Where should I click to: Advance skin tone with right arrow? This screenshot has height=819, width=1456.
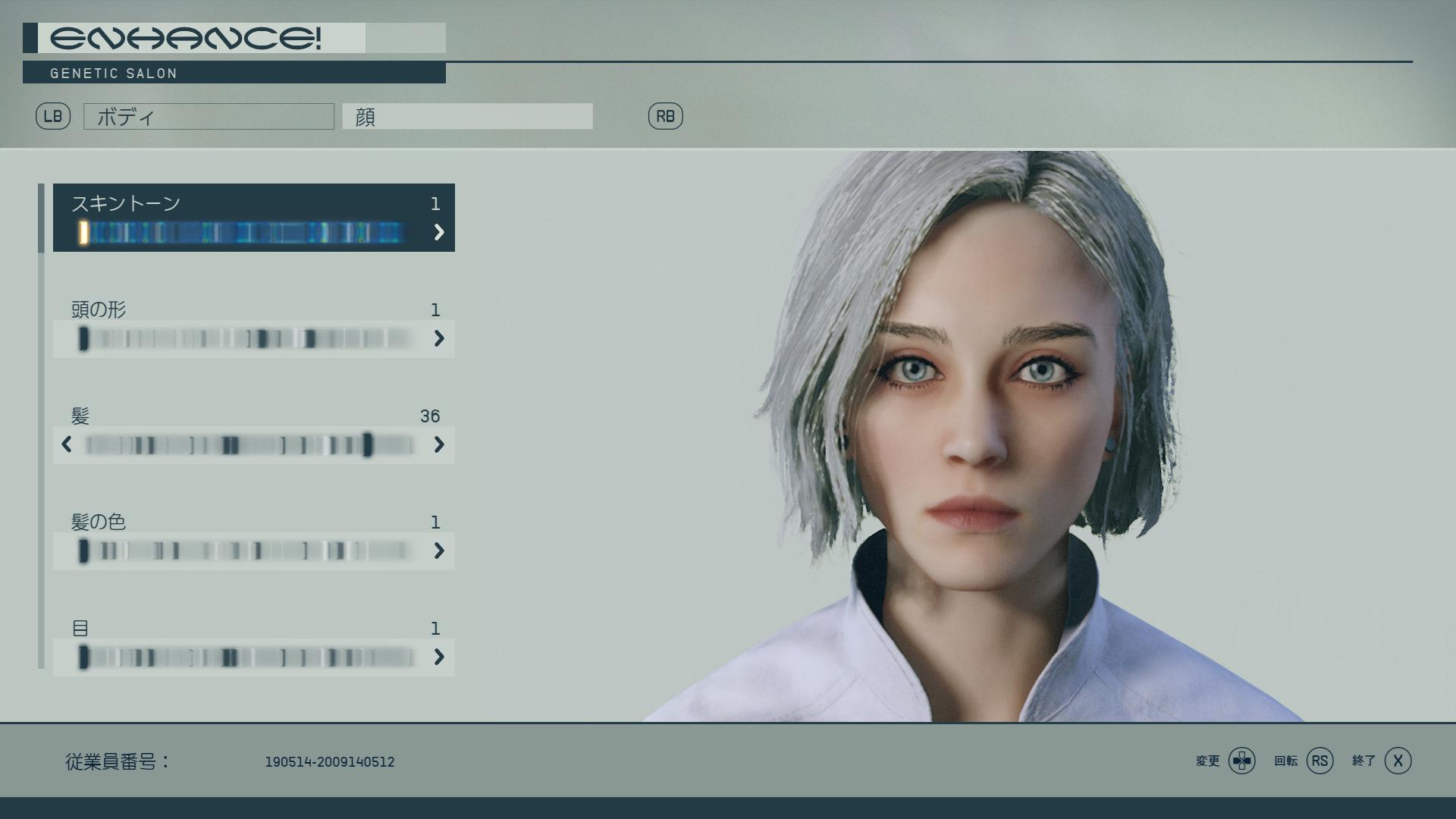click(438, 232)
